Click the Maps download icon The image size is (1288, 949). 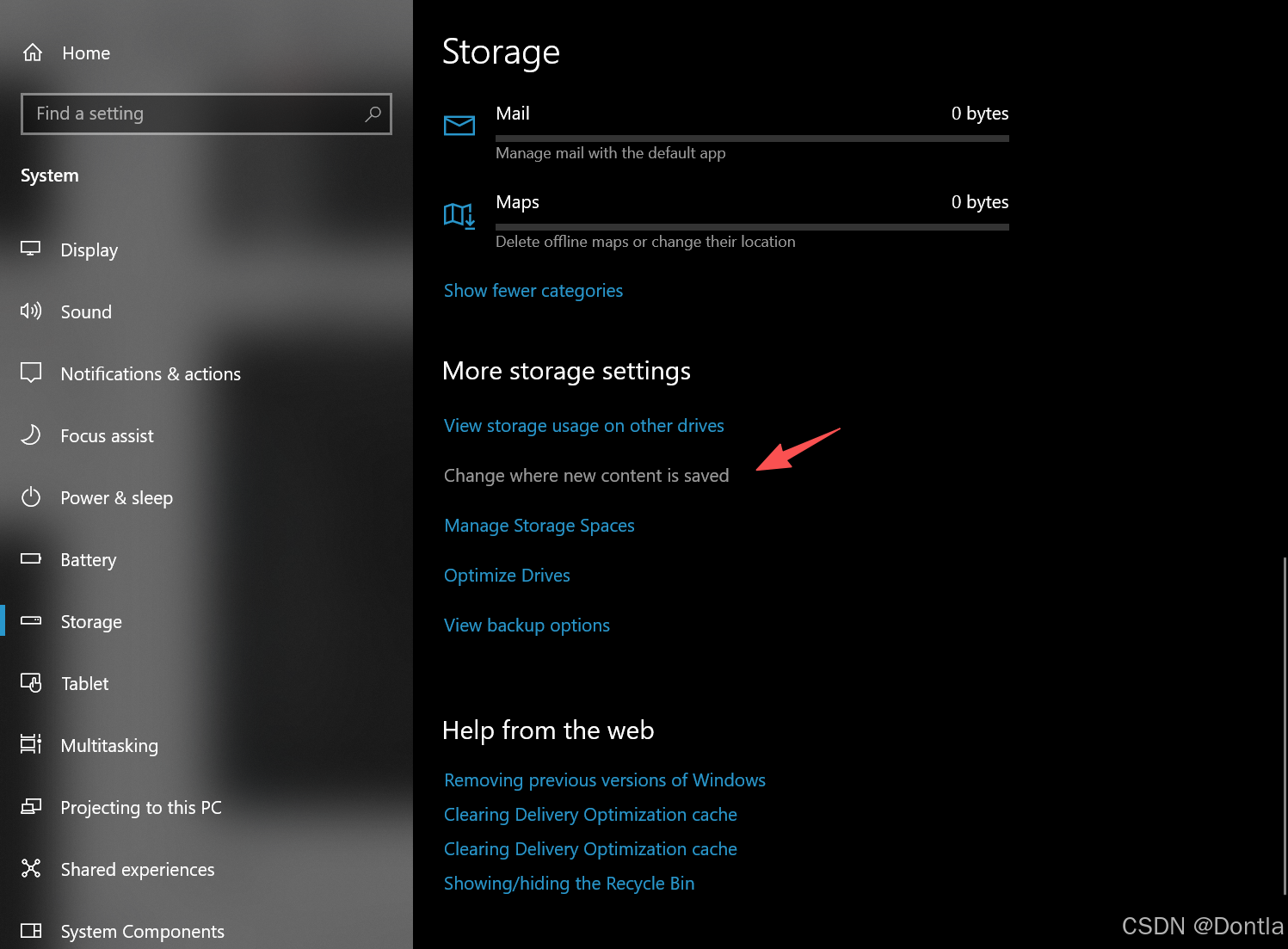pyautogui.click(x=459, y=215)
